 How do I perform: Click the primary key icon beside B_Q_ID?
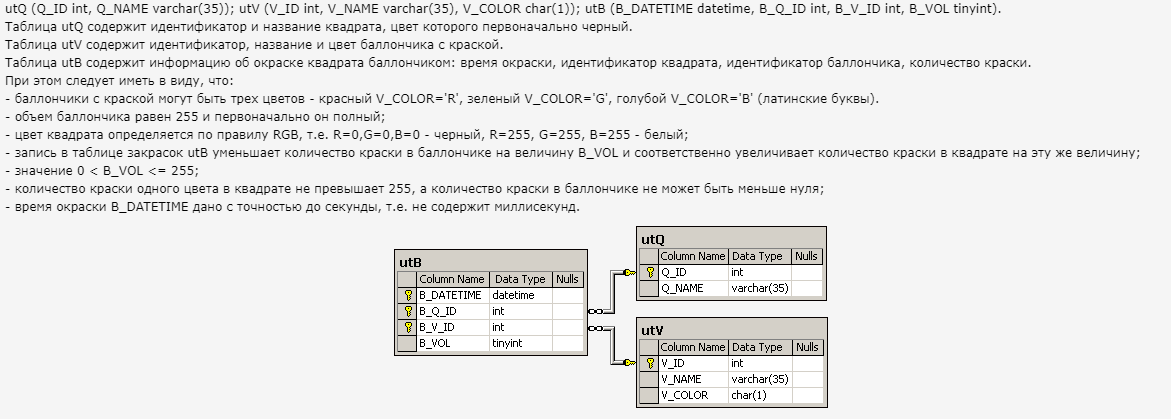pyautogui.click(x=409, y=311)
